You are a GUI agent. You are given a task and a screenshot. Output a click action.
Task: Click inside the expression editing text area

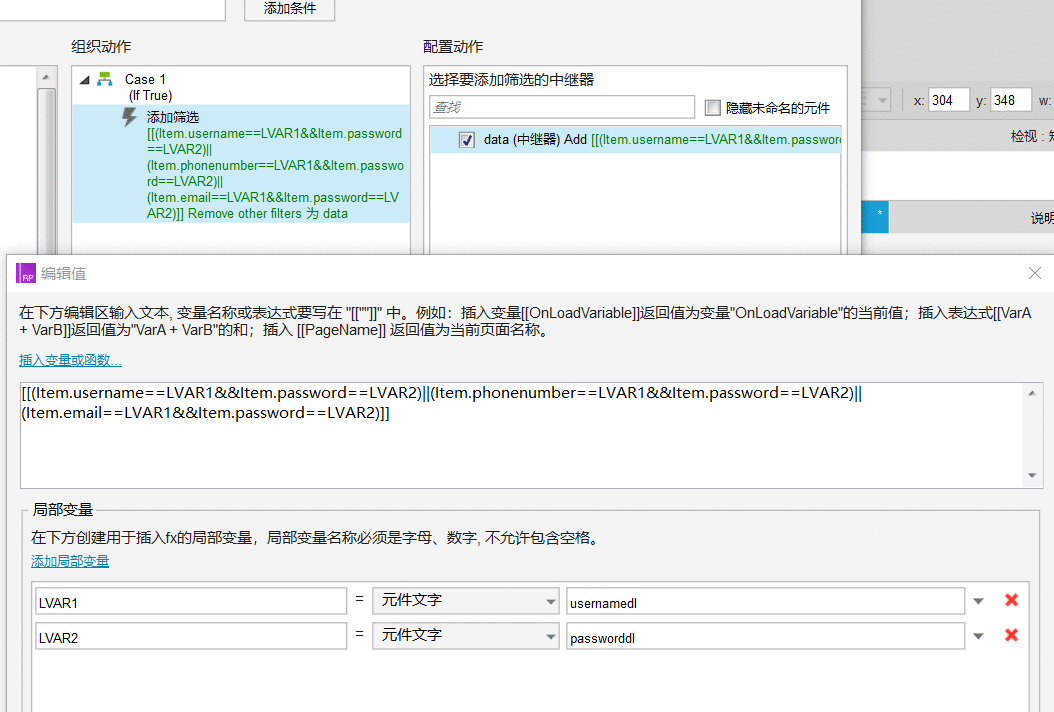coord(522,435)
